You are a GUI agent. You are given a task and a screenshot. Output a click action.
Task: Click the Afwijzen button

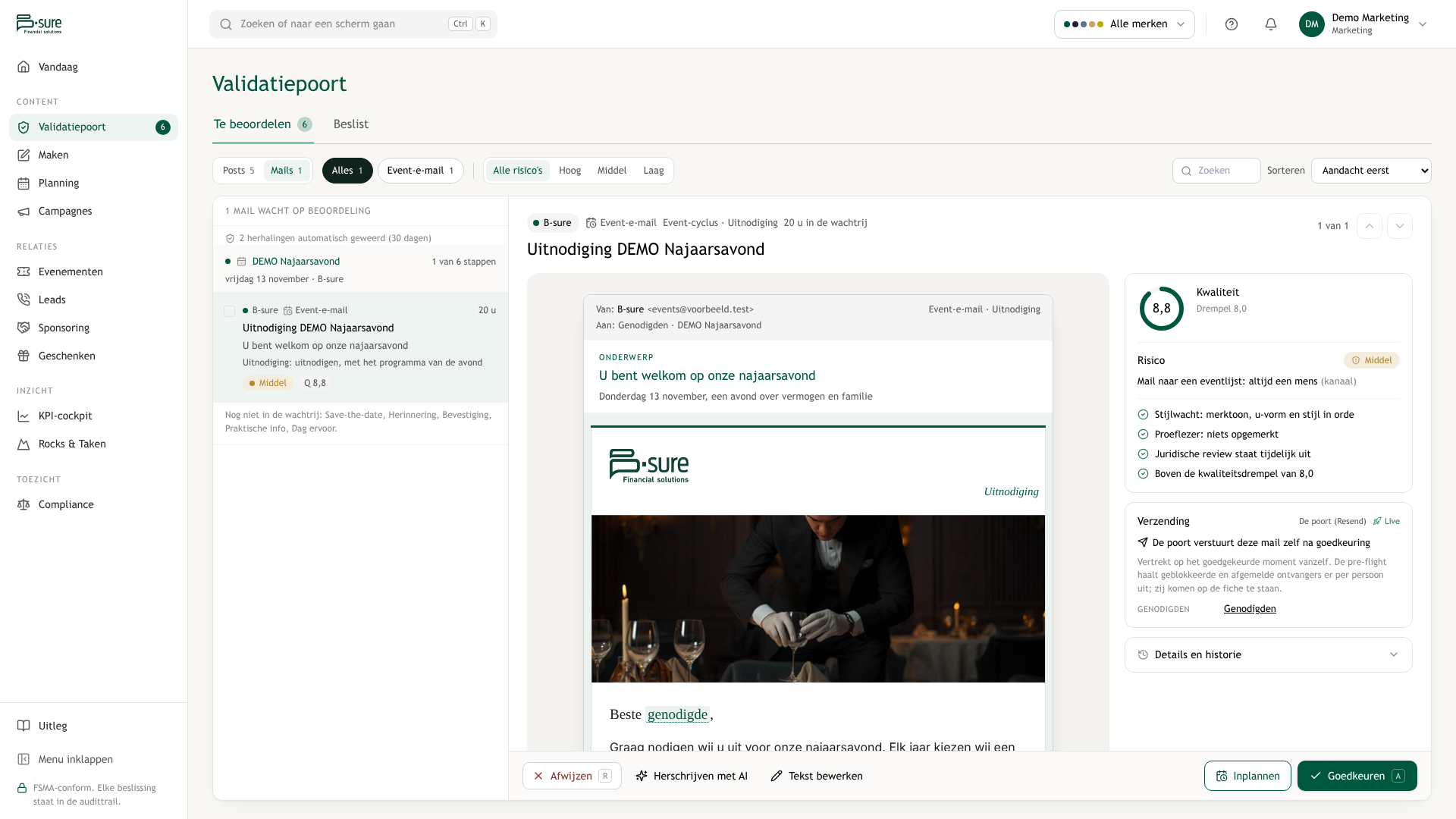[x=572, y=776]
